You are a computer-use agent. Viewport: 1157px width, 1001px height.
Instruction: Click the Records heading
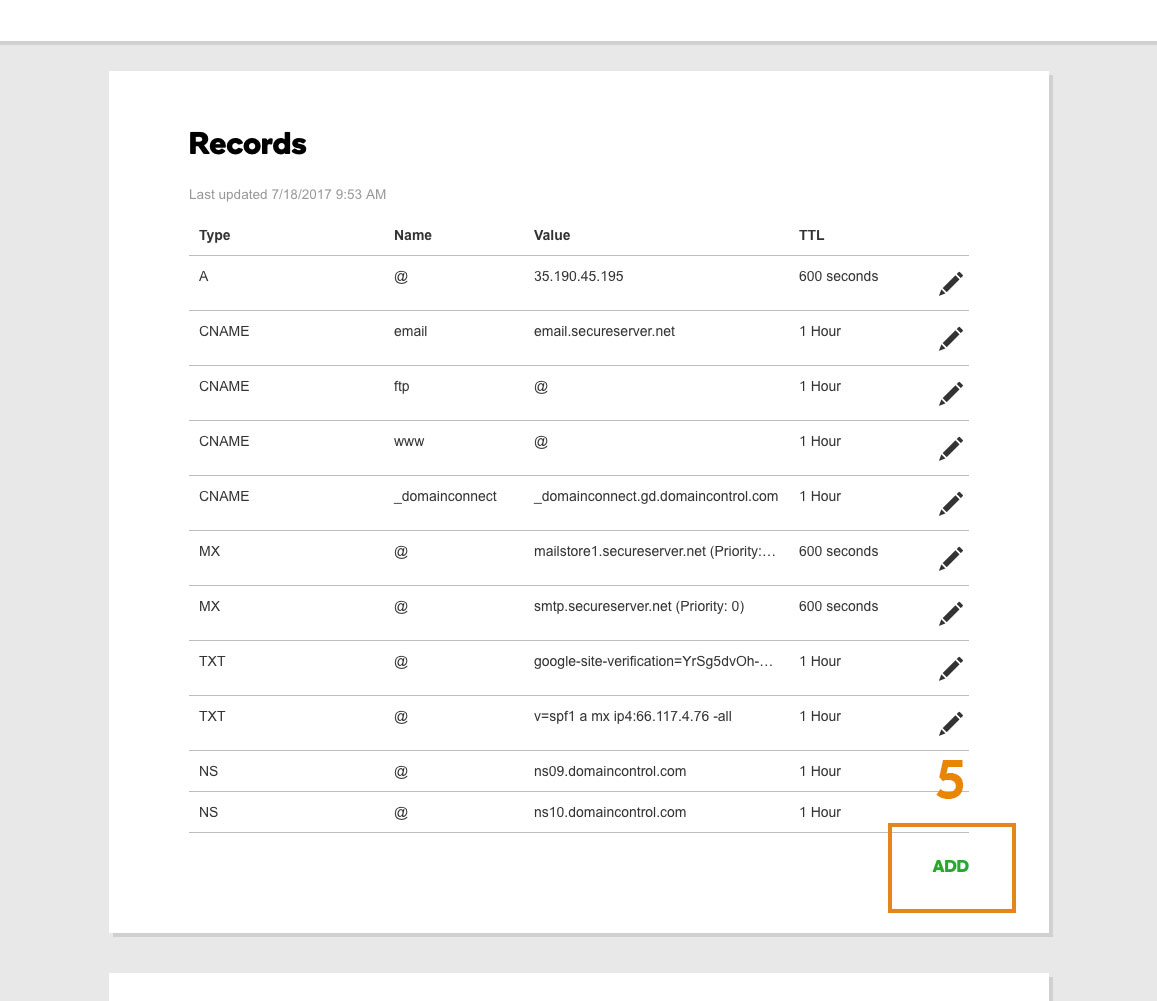tap(247, 144)
